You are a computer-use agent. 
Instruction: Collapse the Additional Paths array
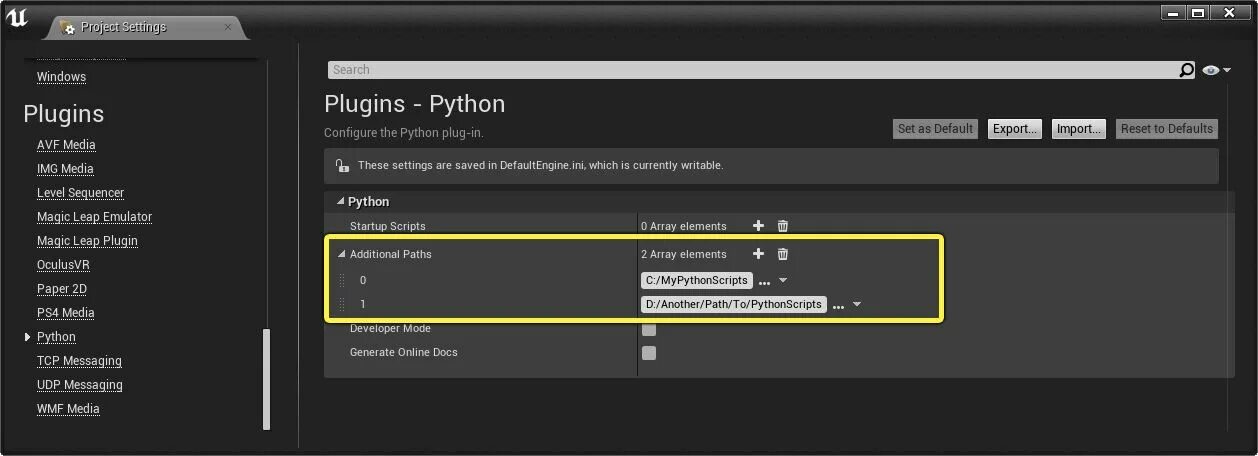click(341, 254)
